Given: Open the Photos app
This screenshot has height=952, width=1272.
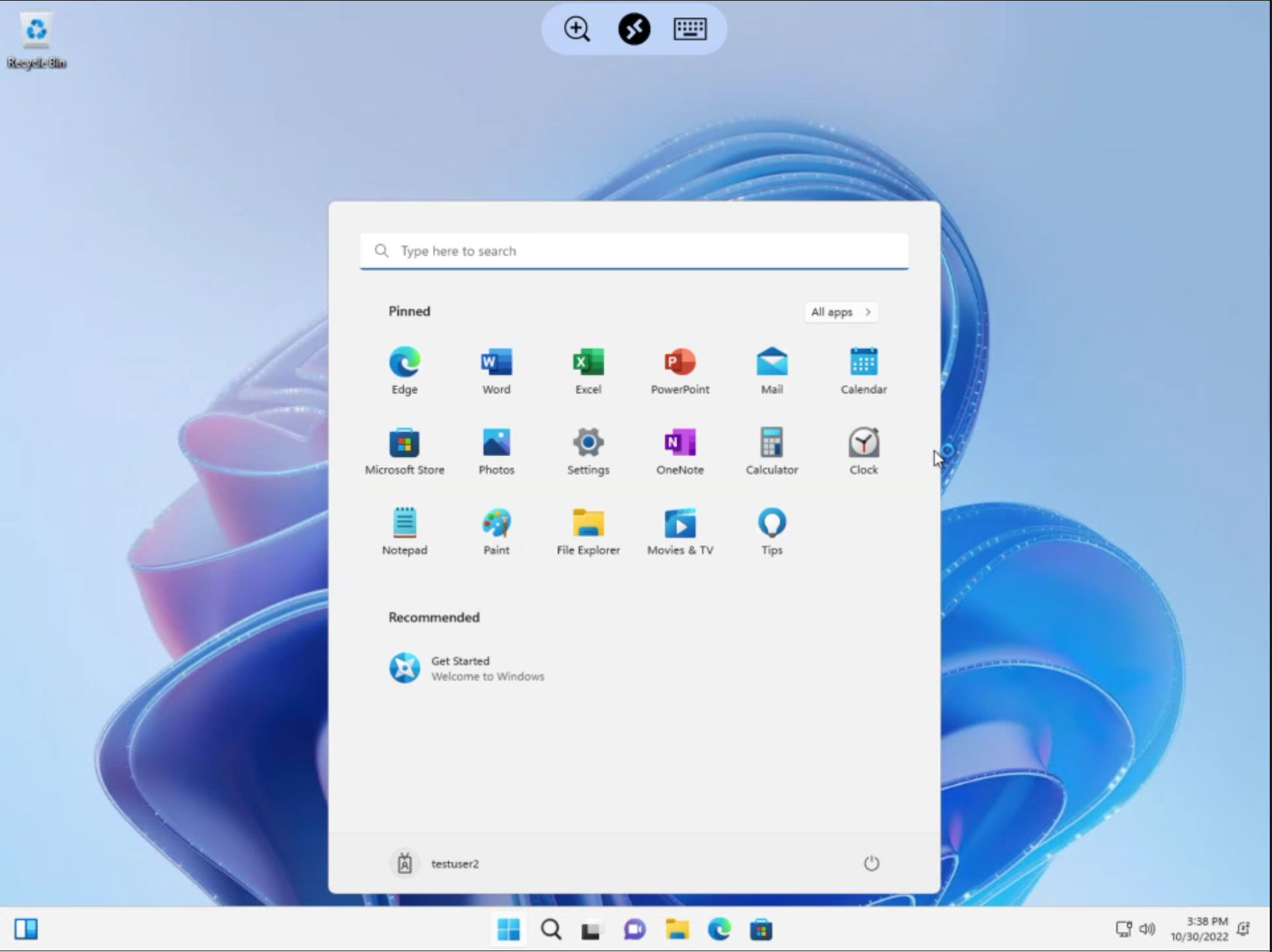Looking at the screenshot, I should point(496,451).
